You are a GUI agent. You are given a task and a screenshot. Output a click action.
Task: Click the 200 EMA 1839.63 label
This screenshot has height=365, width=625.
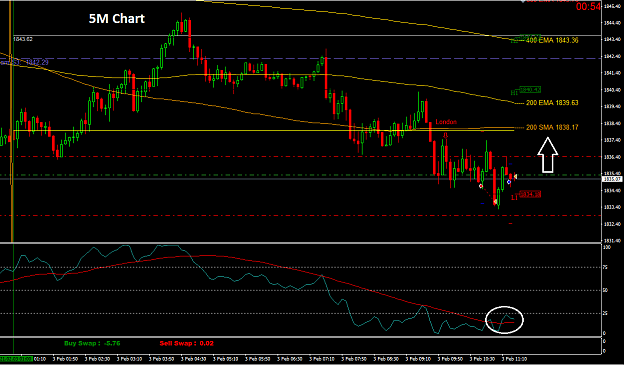552,103
